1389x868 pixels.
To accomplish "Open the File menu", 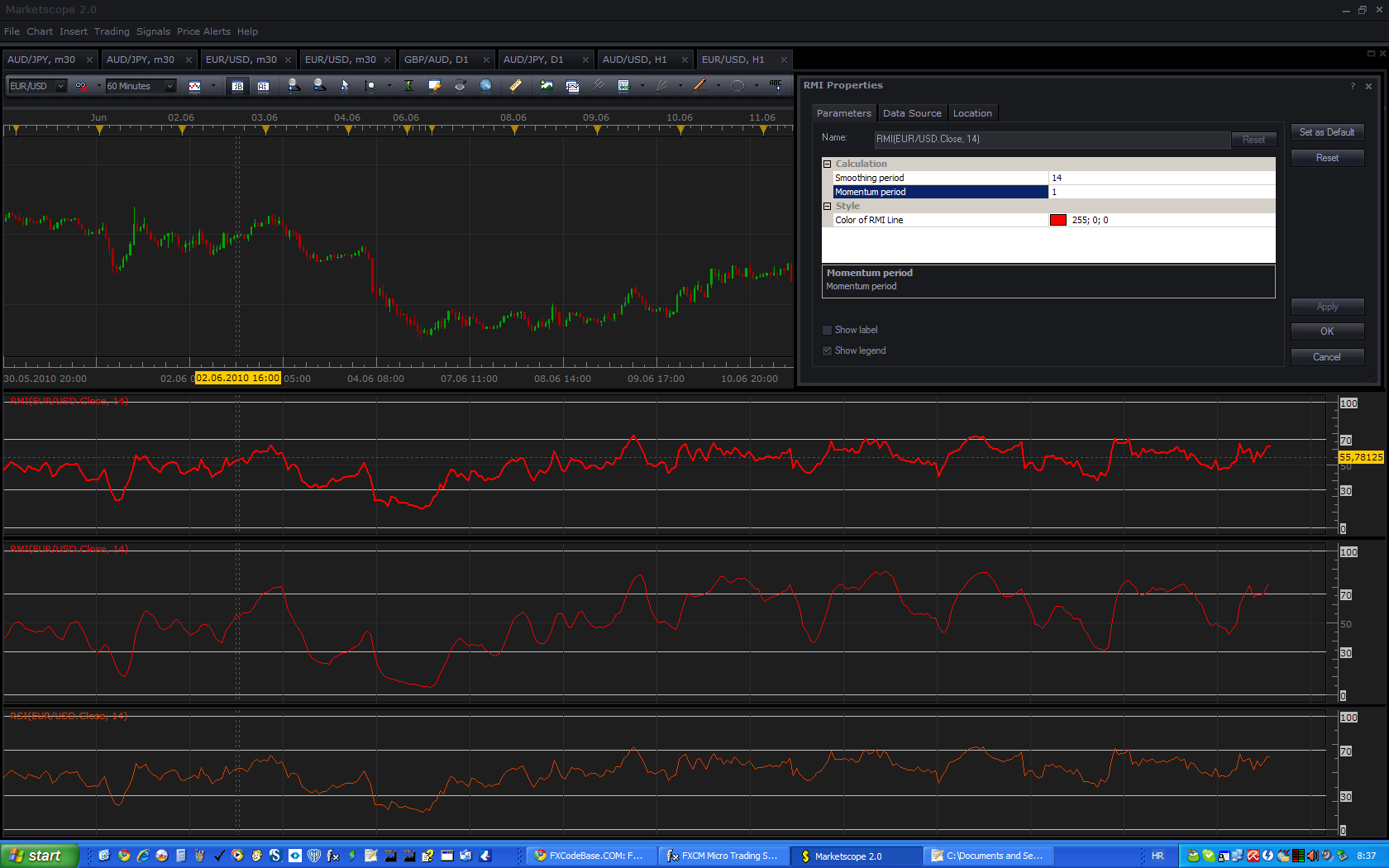I will [12, 31].
